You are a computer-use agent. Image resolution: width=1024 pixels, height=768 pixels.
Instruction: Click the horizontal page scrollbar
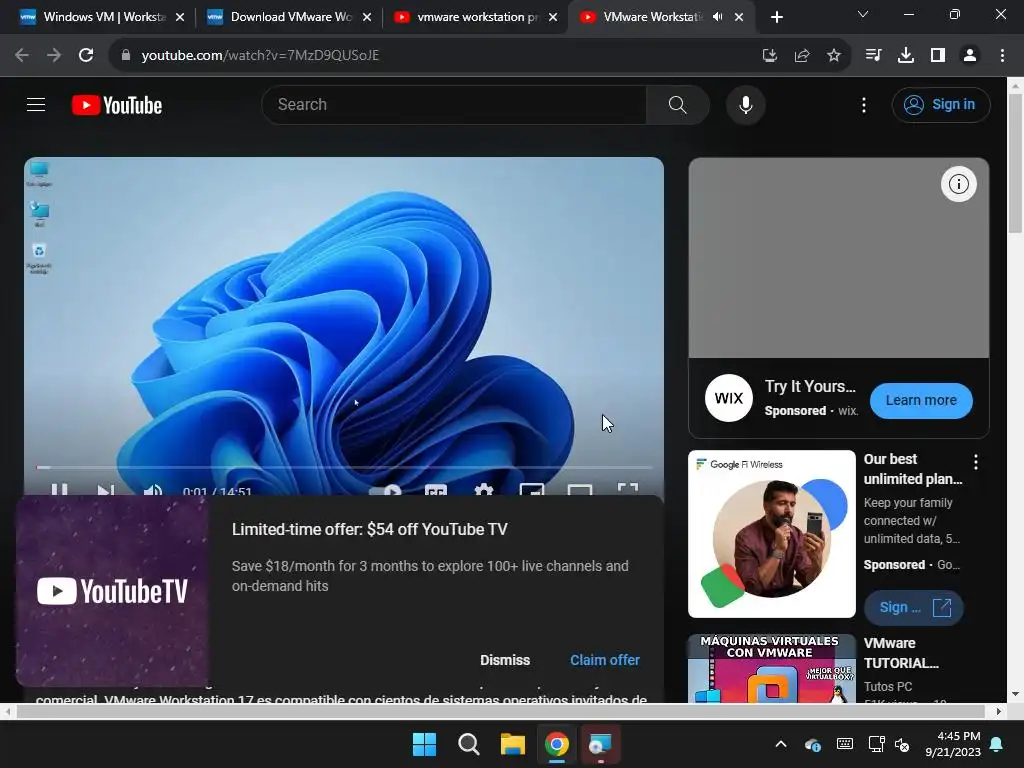click(500, 711)
